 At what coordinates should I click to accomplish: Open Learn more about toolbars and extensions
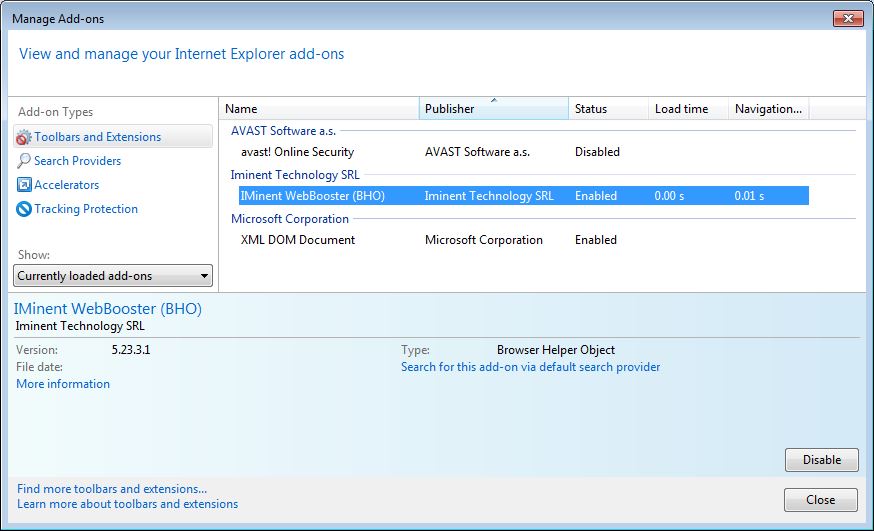click(x=128, y=504)
